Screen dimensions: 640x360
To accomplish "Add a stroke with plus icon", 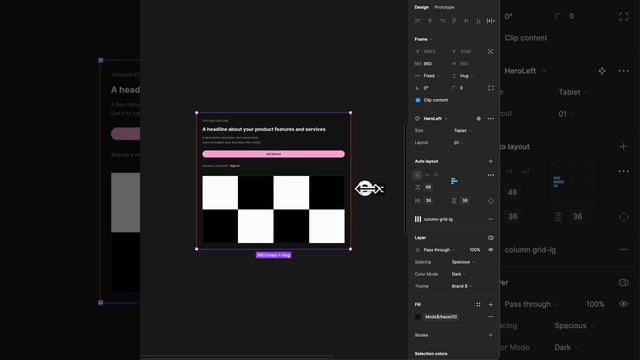I will click(x=491, y=335).
